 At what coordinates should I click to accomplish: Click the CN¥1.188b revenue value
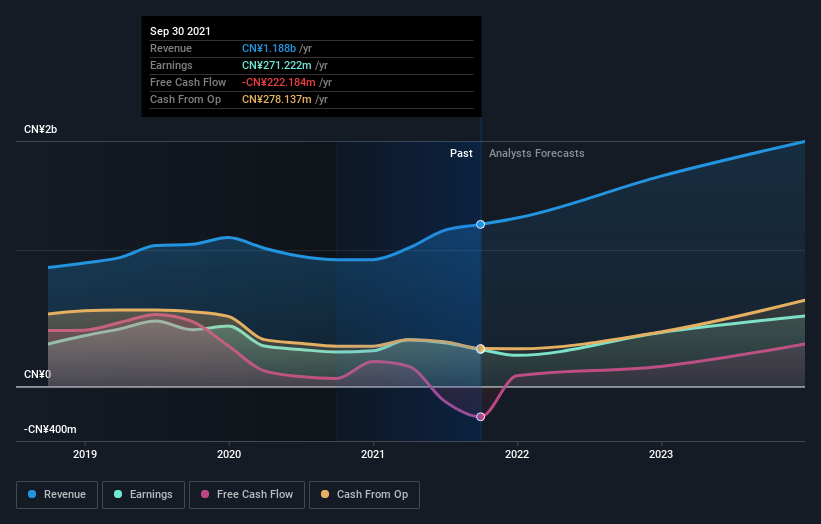269,48
